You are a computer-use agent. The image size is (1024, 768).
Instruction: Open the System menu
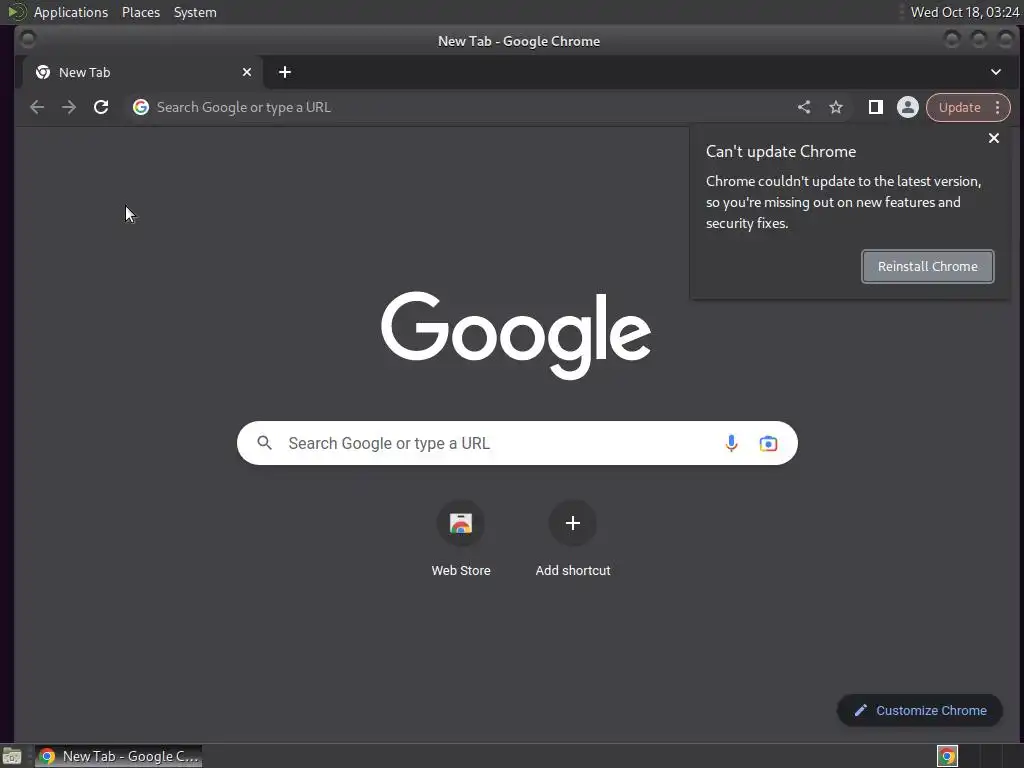click(195, 12)
